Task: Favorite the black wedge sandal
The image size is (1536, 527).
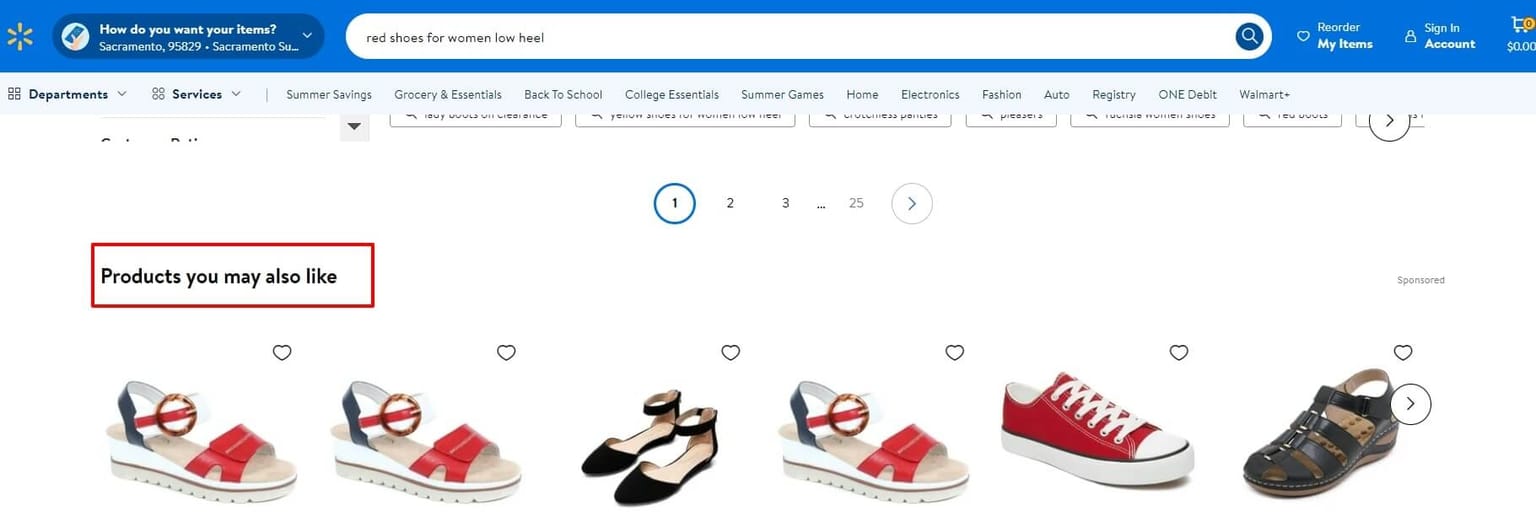Action: [x=1403, y=352]
